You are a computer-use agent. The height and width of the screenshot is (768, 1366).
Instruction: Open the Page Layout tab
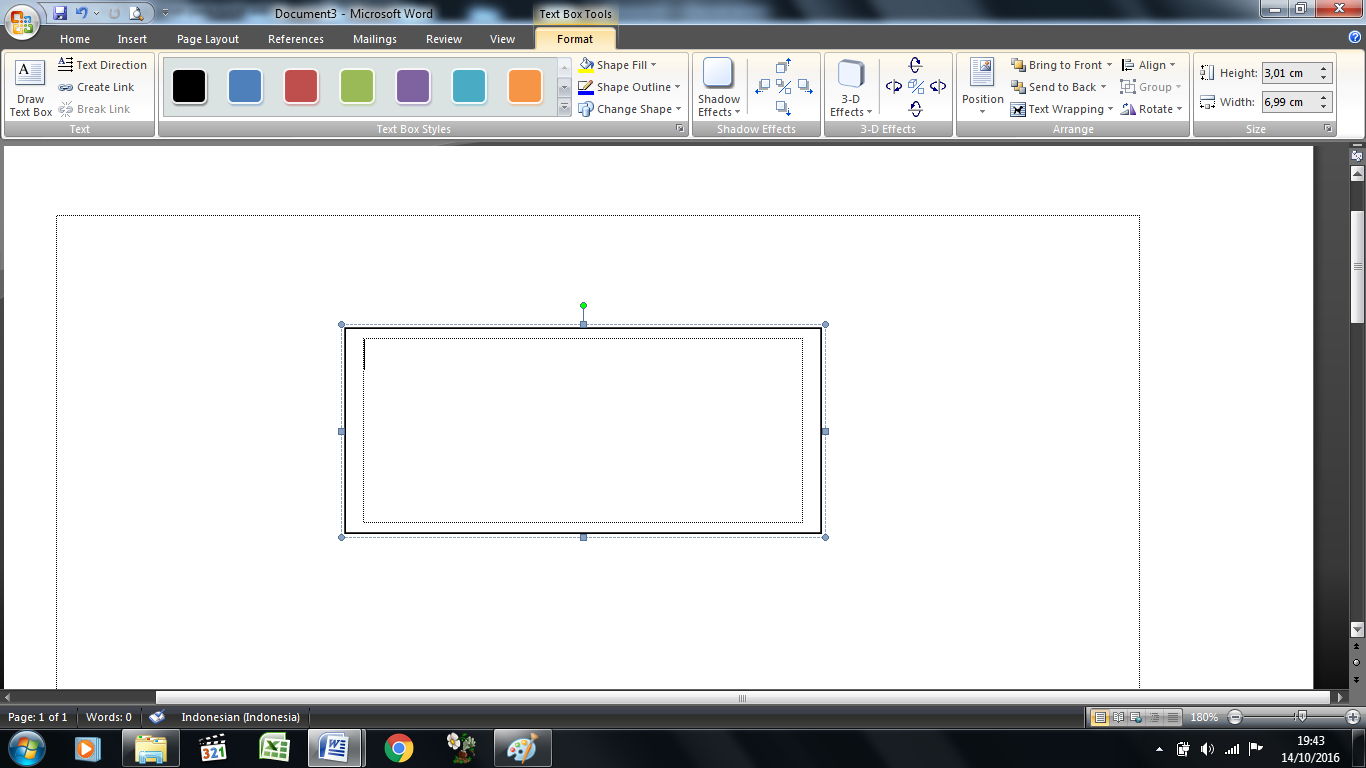pos(208,39)
